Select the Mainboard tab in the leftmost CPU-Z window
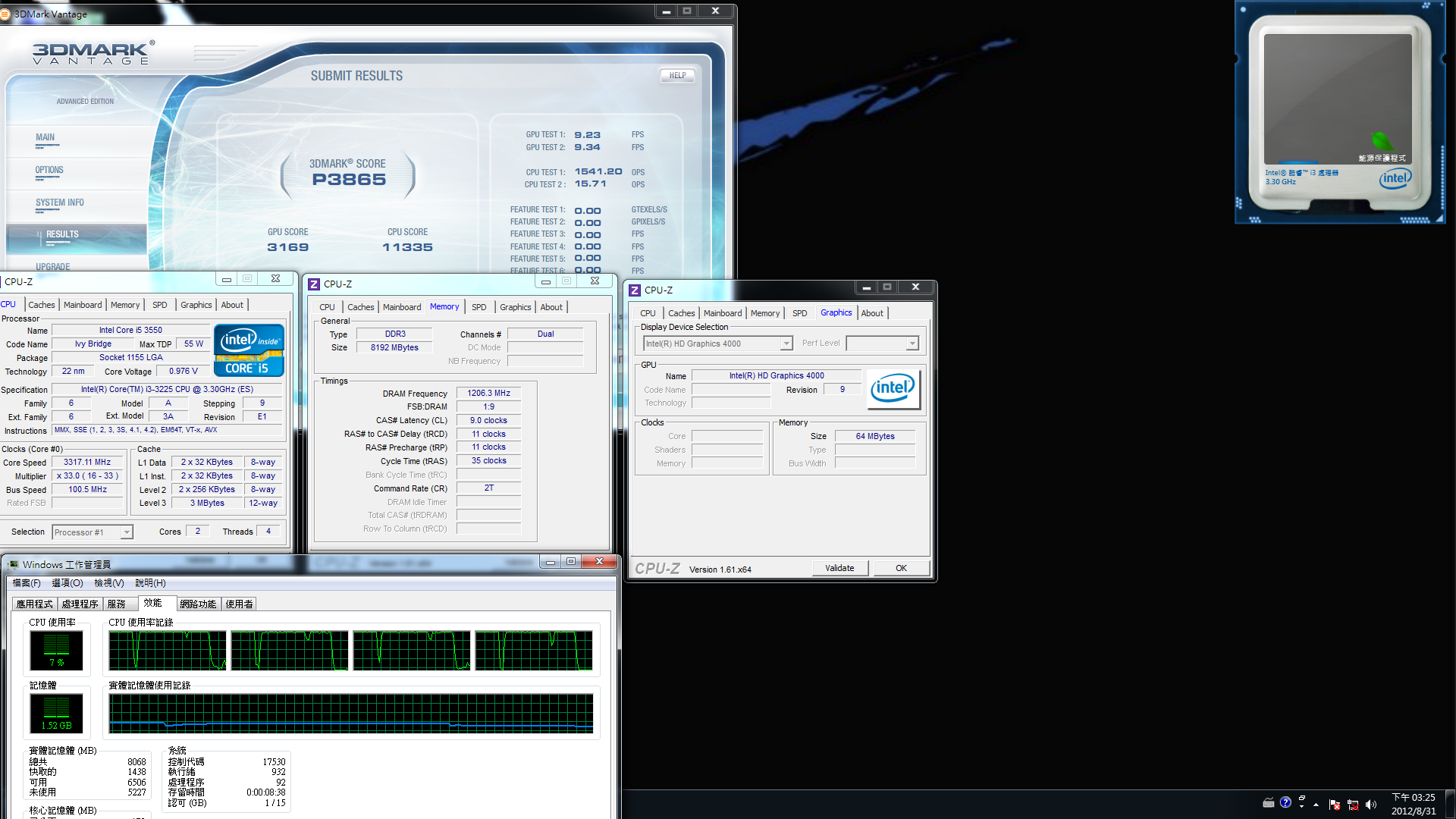The width and height of the screenshot is (1456, 819). click(x=83, y=305)
